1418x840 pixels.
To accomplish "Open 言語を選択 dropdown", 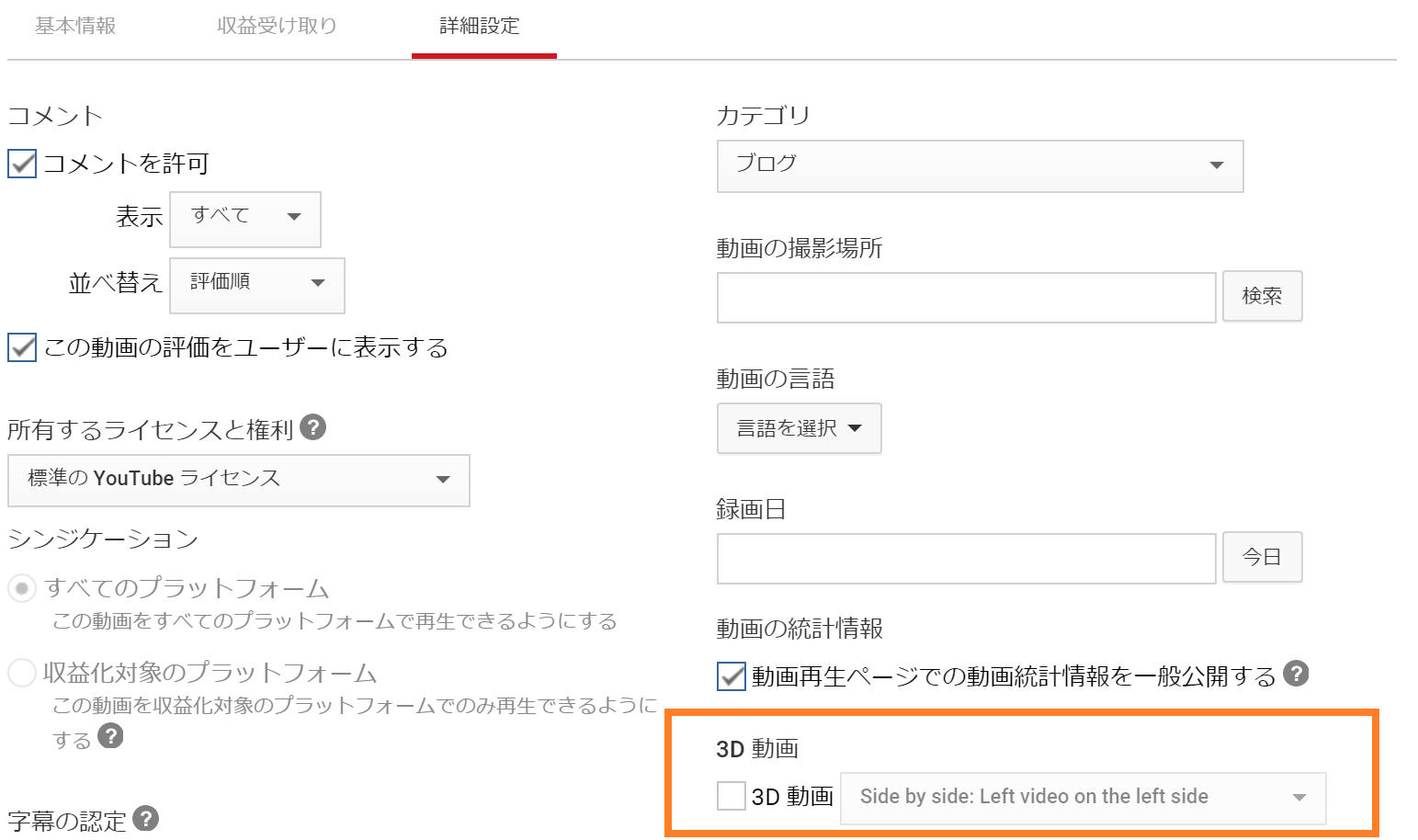I will click(x=800, y=428).
